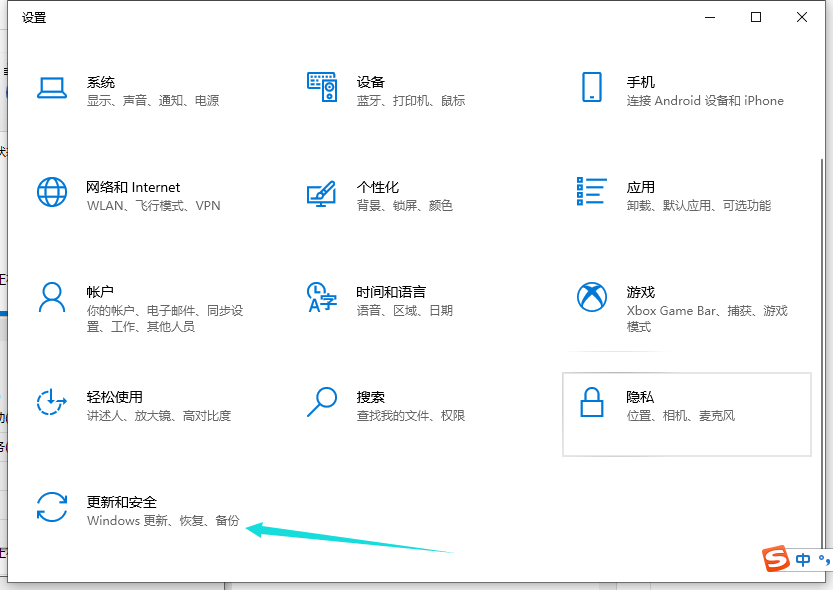This screenshot has height=590, width=833.
Task: Click the 设置 window title text
Action: pos(34,18)
